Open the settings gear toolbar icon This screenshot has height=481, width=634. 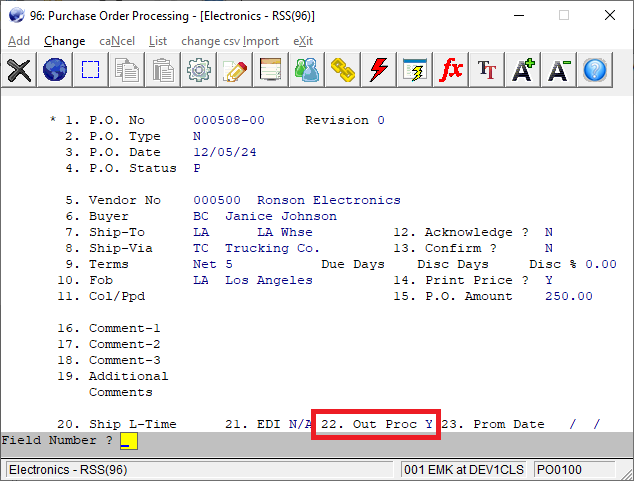pos(198,69)
